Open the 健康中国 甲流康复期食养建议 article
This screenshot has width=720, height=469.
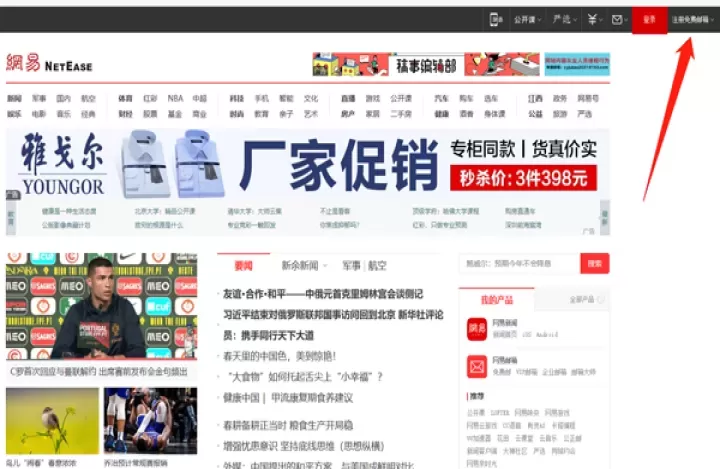click(288, 397)
